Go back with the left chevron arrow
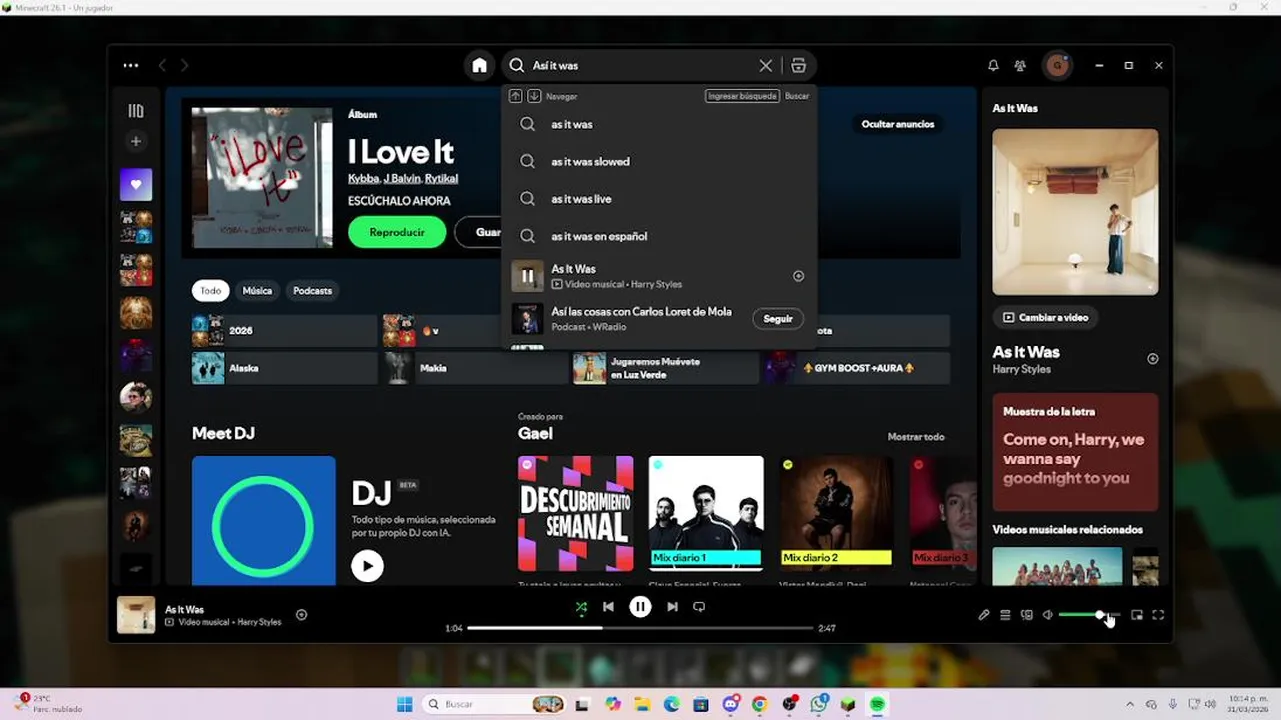 click(162, 65)
